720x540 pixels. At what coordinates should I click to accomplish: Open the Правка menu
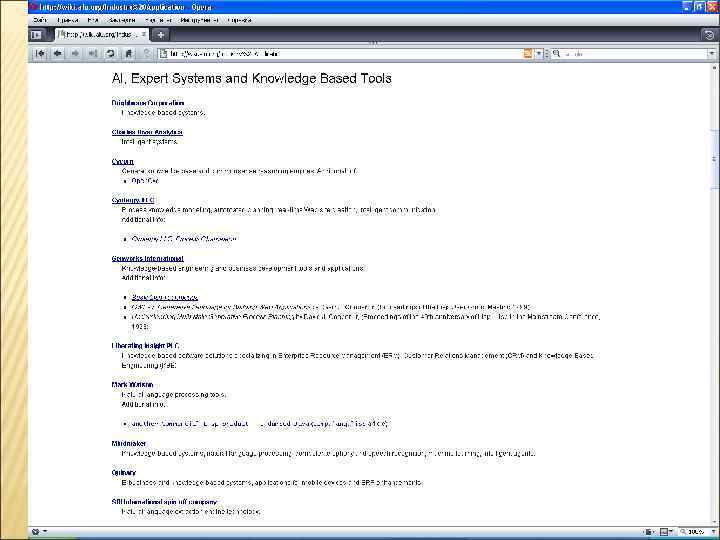pos(68,20)
